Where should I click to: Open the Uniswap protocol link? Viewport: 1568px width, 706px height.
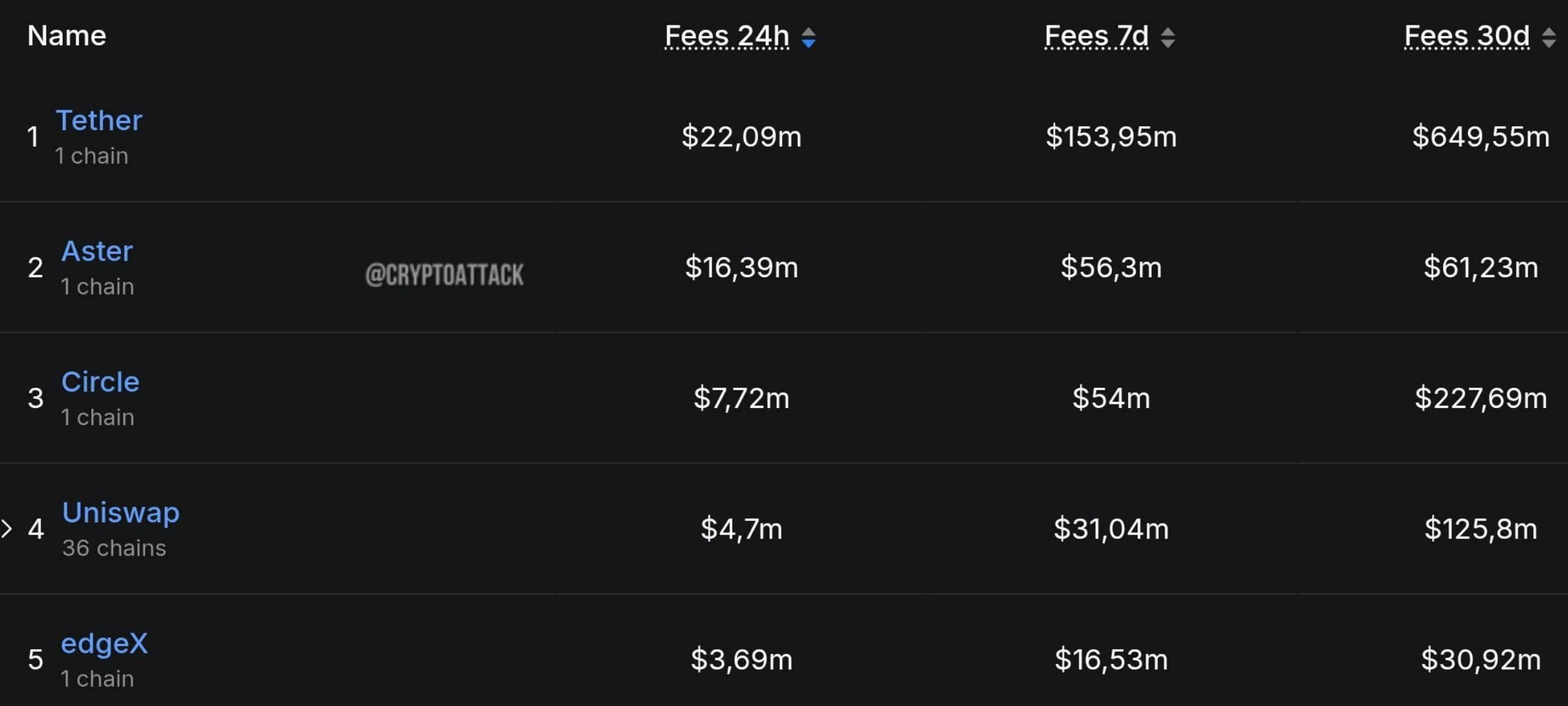coord(120,513)
